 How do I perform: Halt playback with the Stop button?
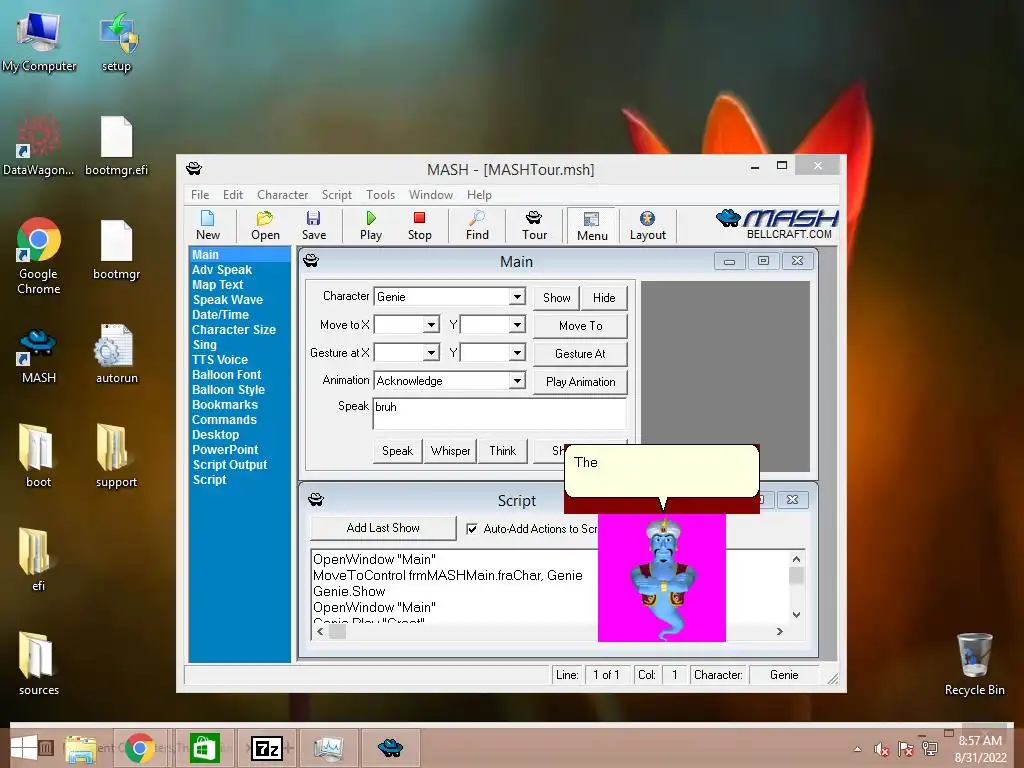click(419, 226)
